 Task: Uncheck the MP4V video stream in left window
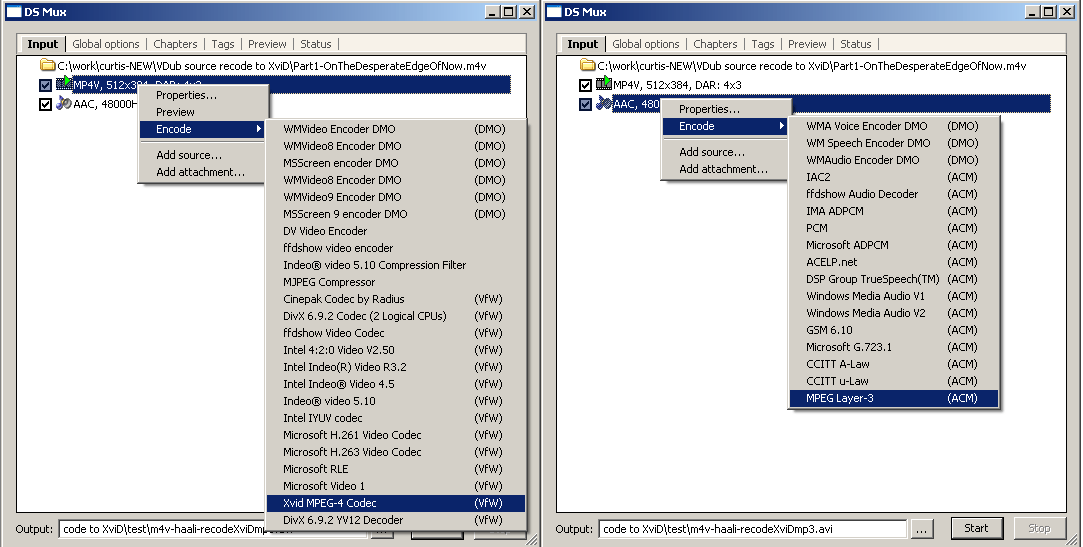click(x=46, y=85)
